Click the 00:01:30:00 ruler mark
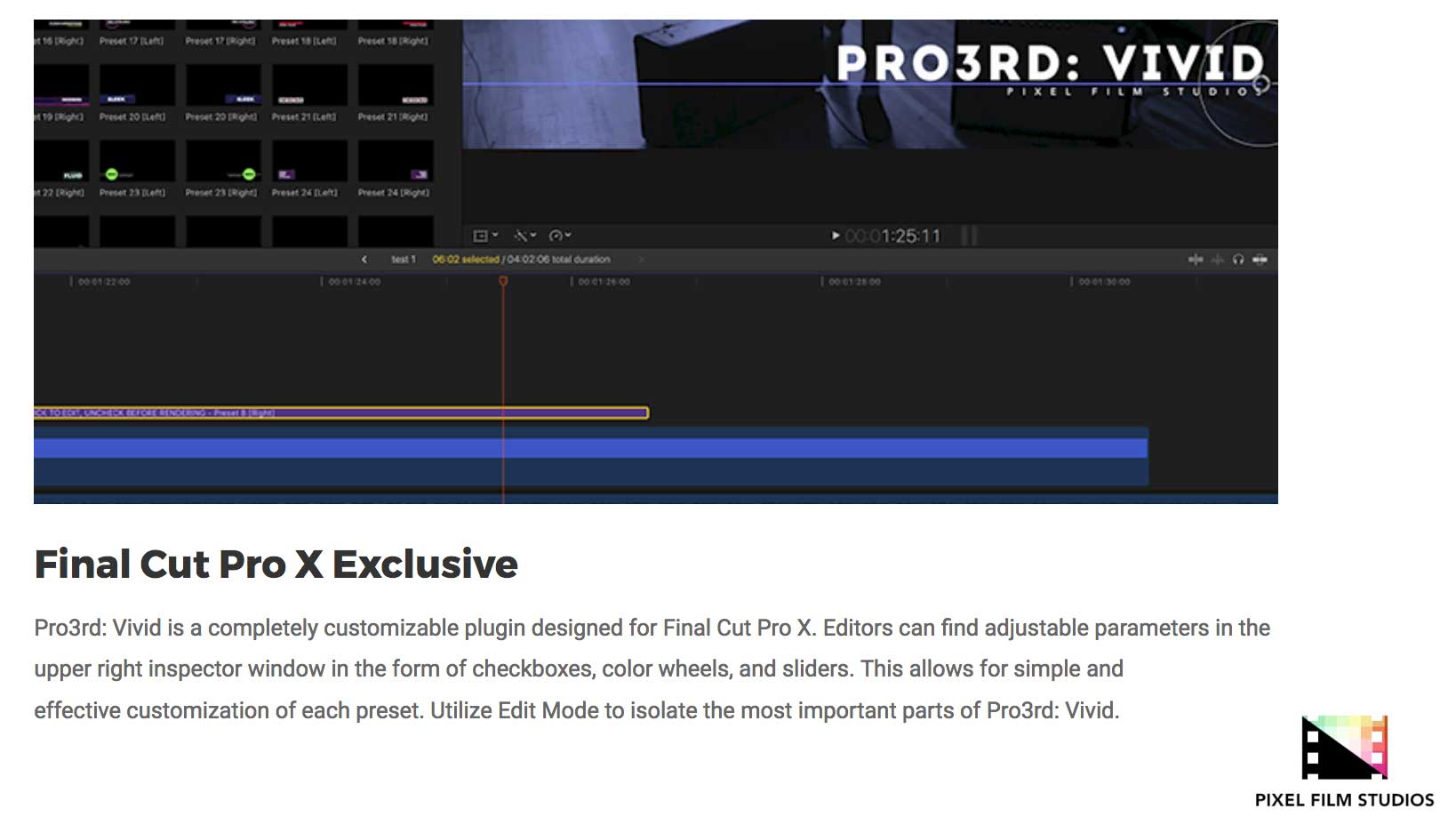This screenshot has width=1456, height=825. point(1104,282)
